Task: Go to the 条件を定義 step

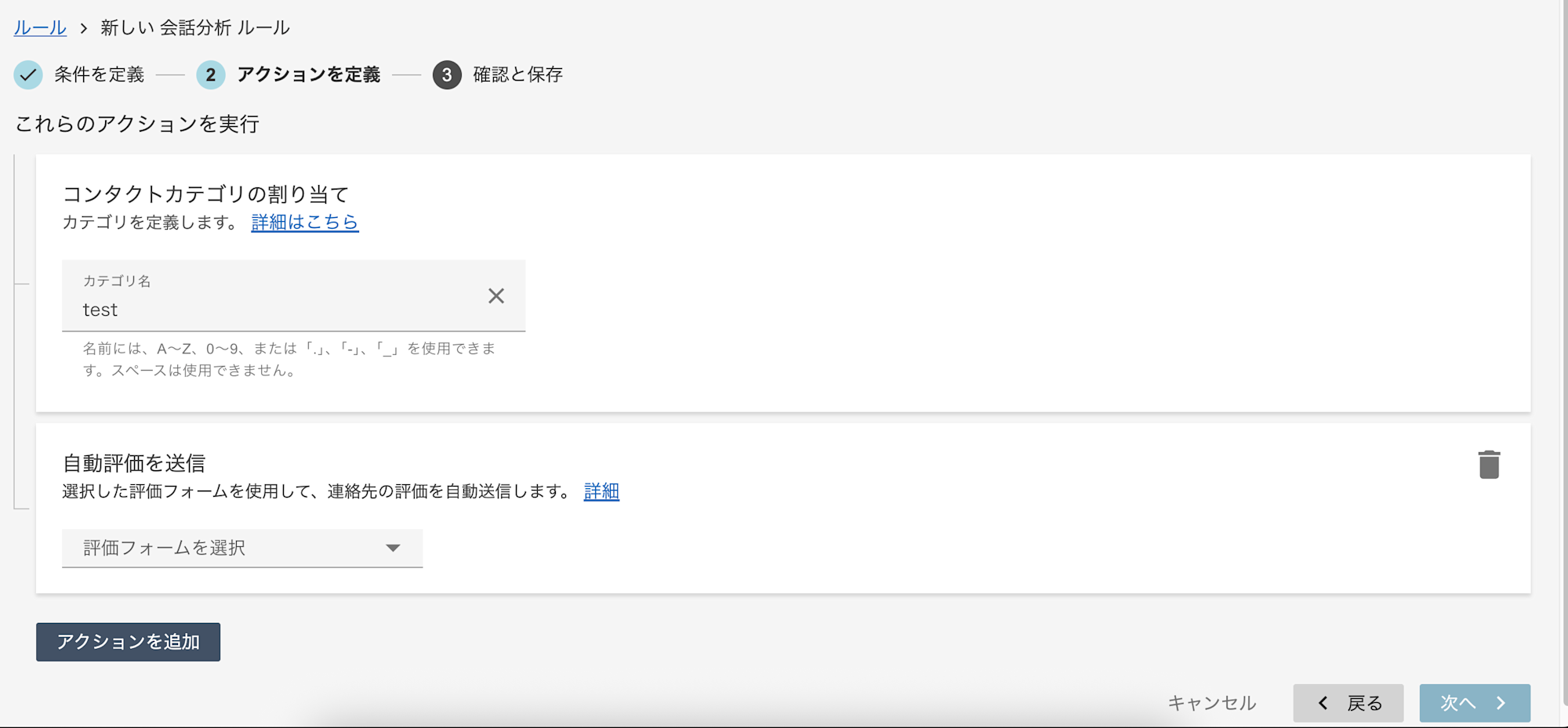Action: (99, 75)
